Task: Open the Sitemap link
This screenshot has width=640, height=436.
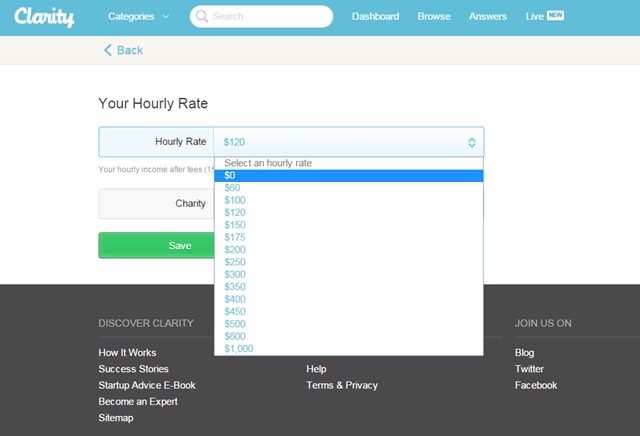Action: tap(116, 418)
